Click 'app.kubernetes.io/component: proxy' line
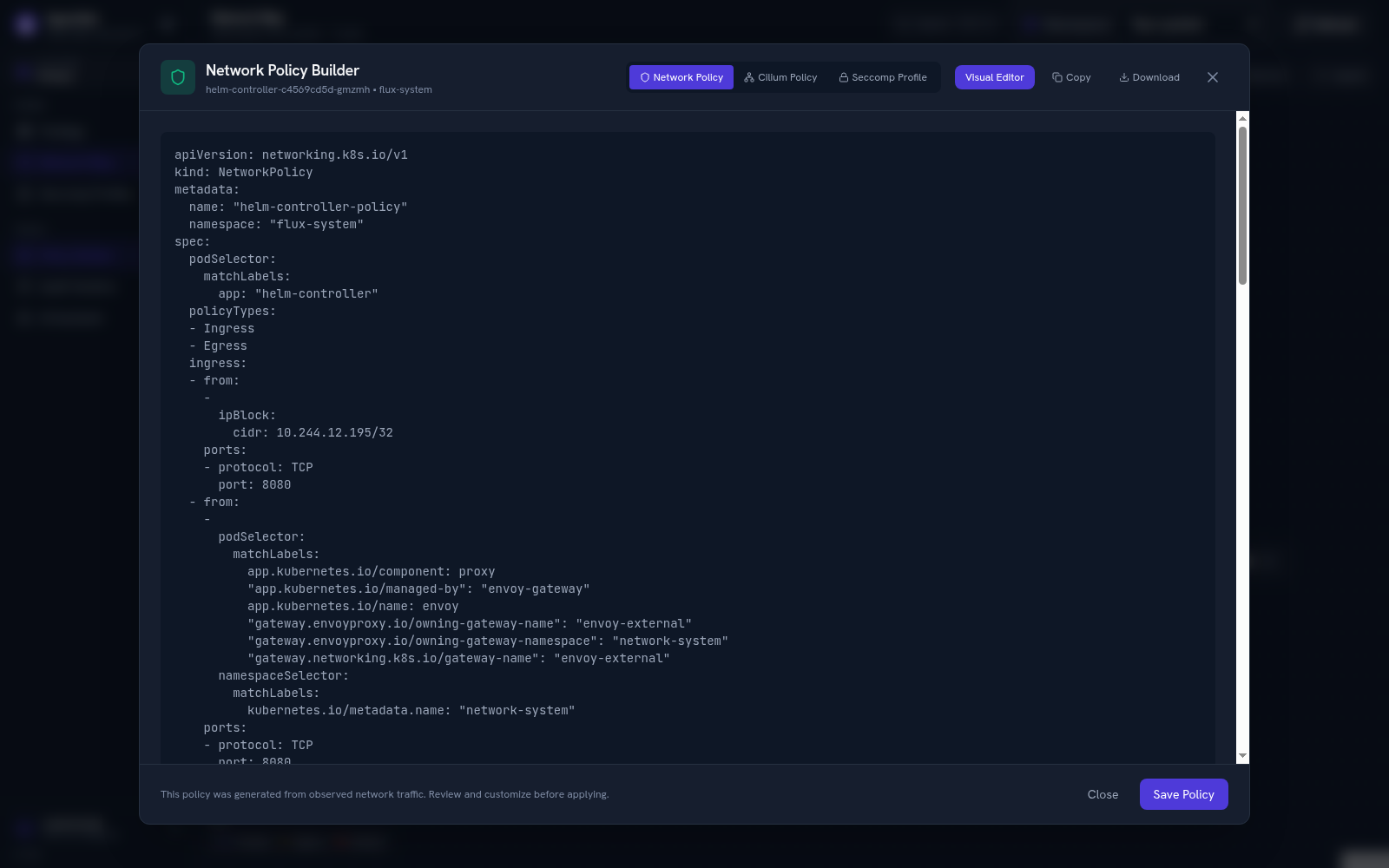This screenshot has height=868, width=1389. tap(372, 571)
